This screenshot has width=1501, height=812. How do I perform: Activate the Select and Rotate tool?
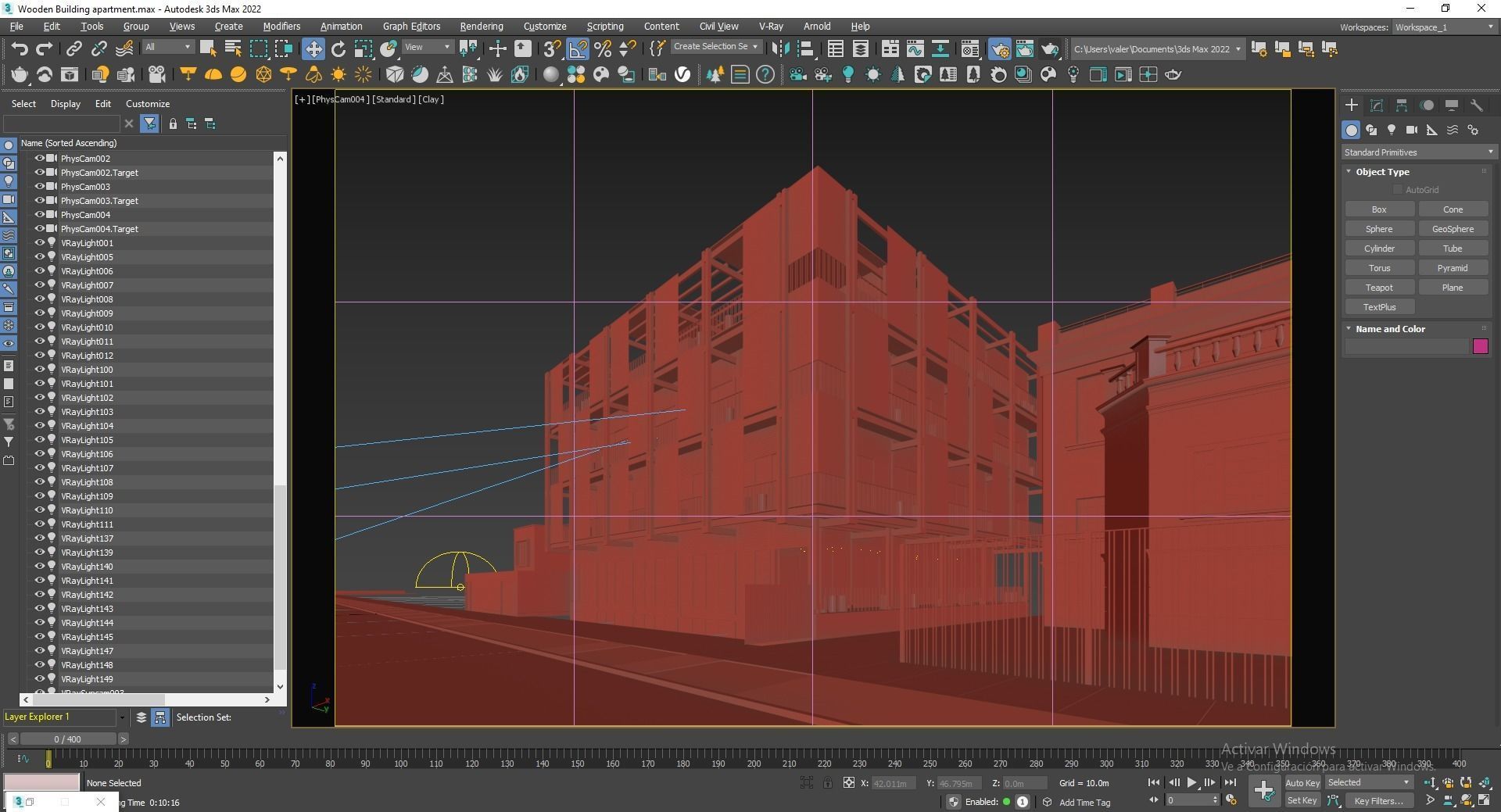(x=339, y=48)
